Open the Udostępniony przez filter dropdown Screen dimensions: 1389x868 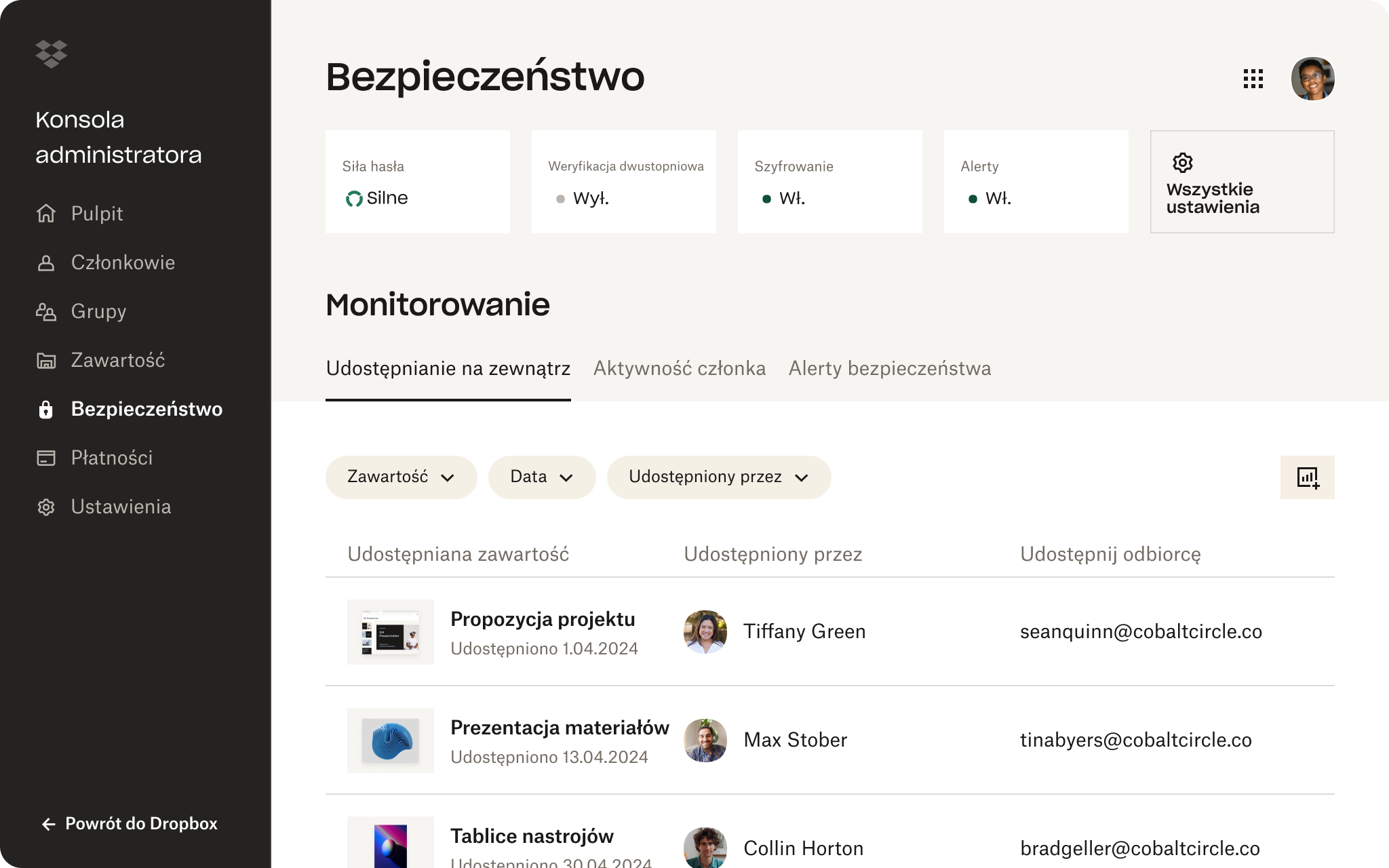click(719, 477)
